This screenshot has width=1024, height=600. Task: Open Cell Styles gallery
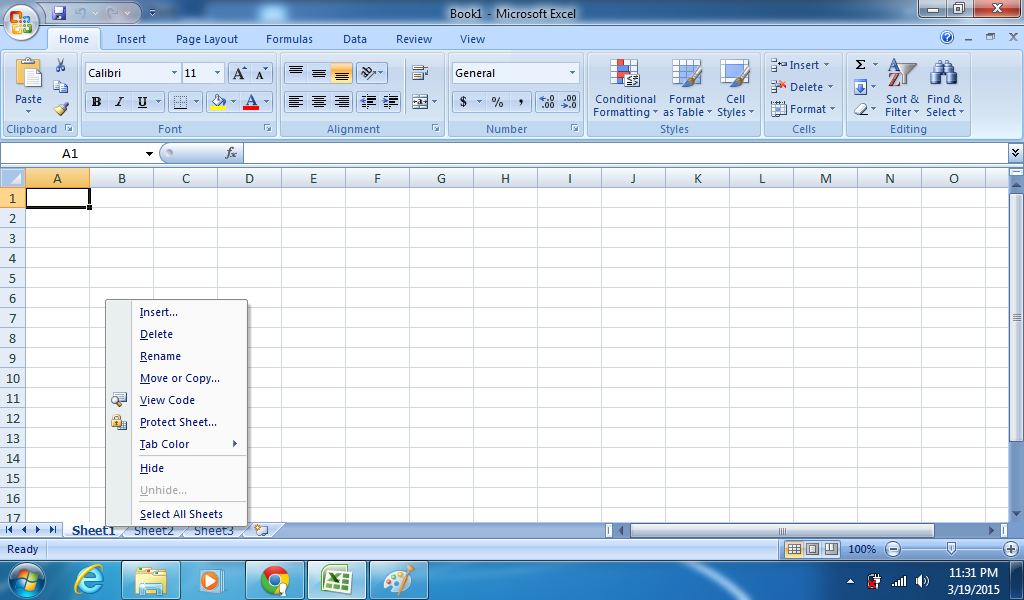point(735,88)
